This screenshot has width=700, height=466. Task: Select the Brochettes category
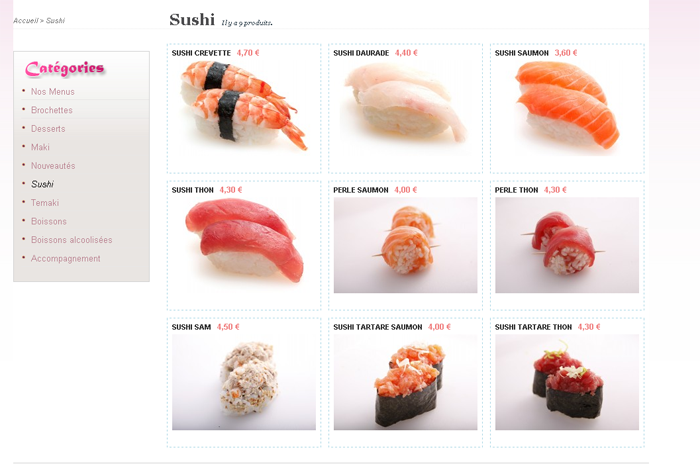51,110
